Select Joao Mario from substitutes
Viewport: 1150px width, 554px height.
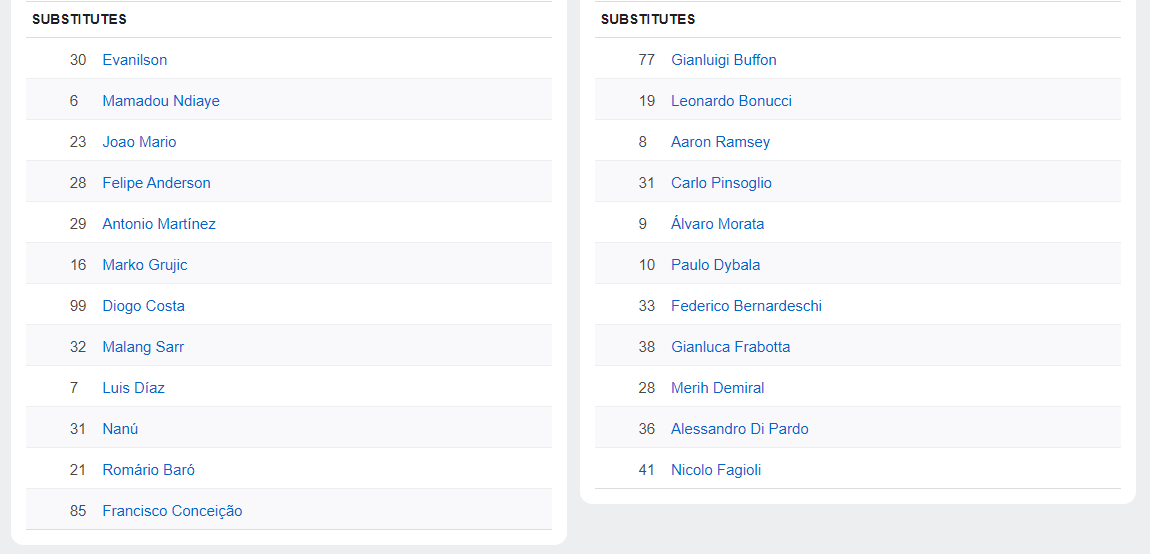coord(139,142)
